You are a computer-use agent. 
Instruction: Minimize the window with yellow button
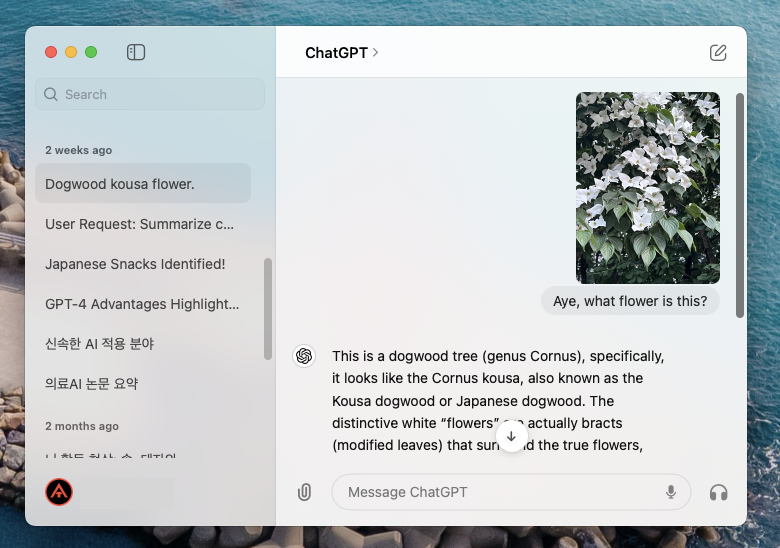[x=71, y=52]
